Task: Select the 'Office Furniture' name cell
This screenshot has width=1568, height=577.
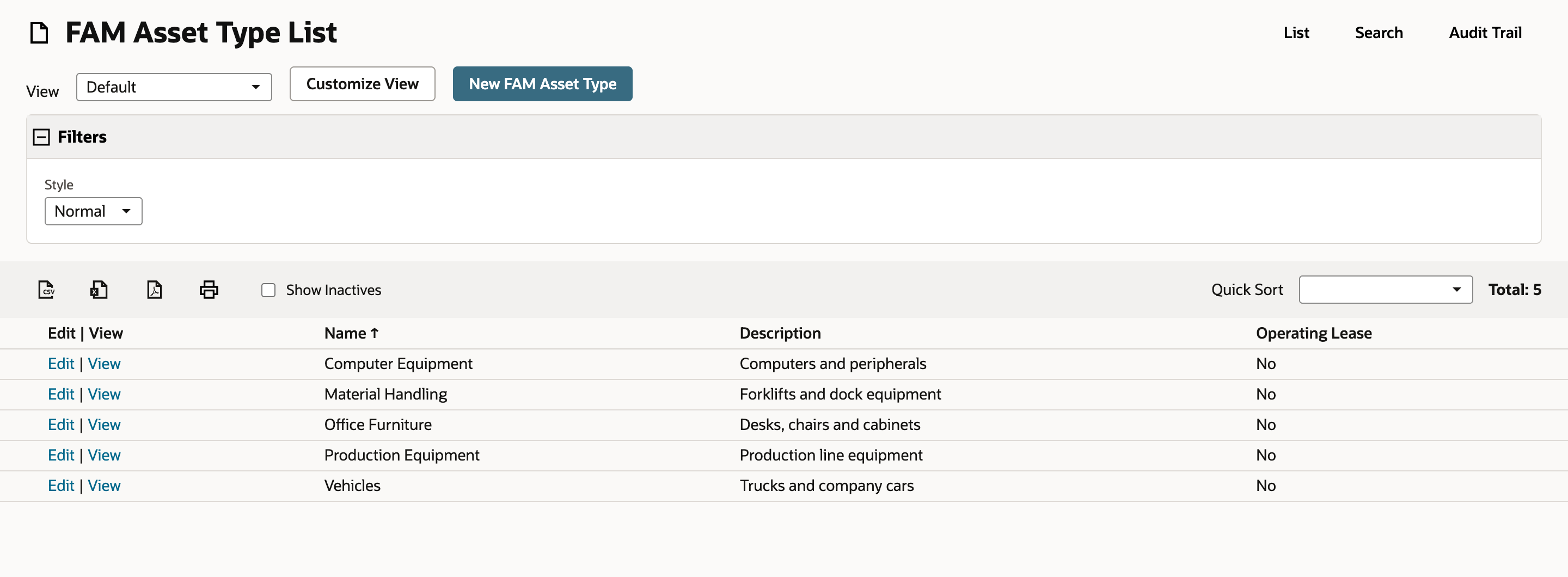Action: tap(378, 425)
